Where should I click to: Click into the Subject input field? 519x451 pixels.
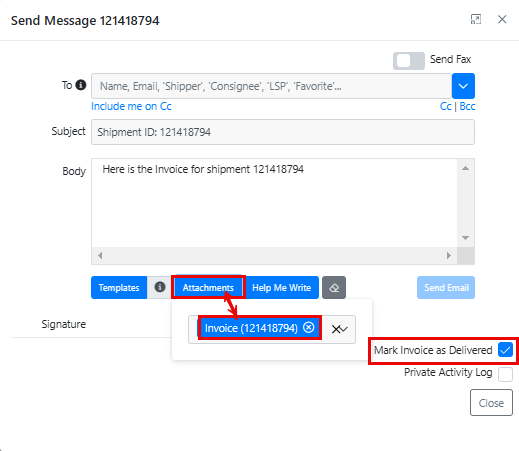[283, 132]
